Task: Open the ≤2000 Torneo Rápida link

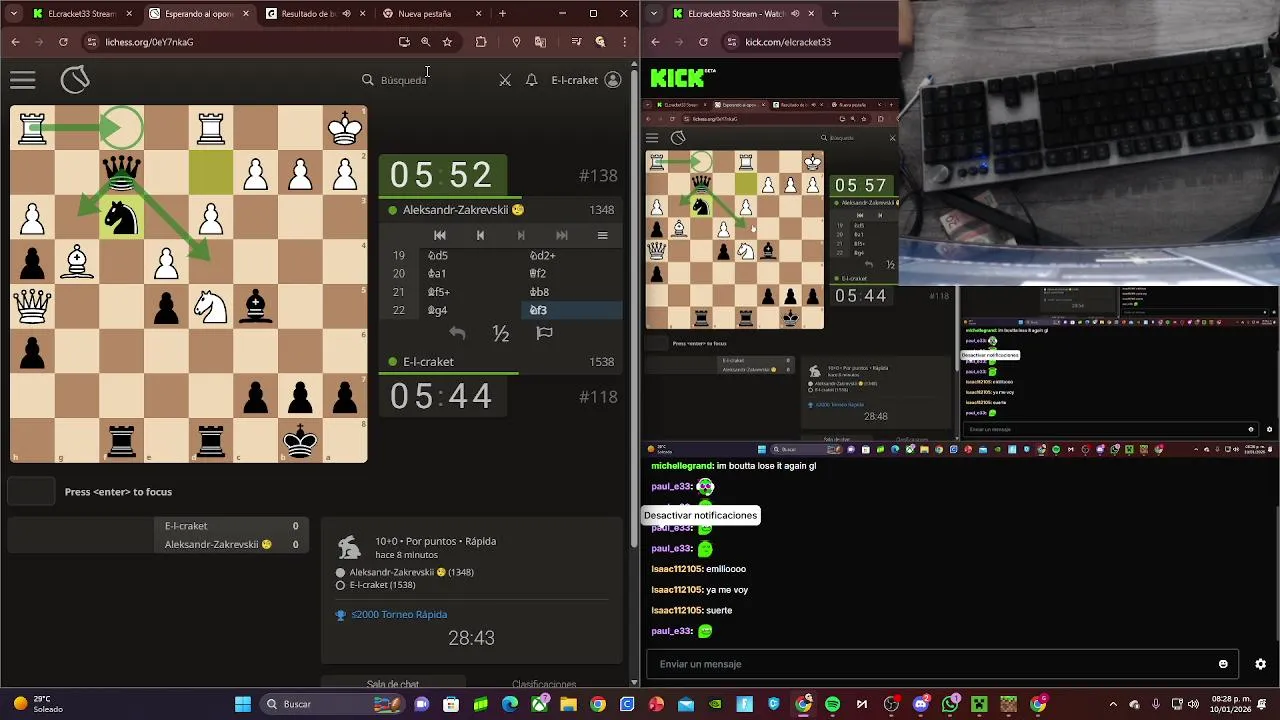Action: click(399, 615)
